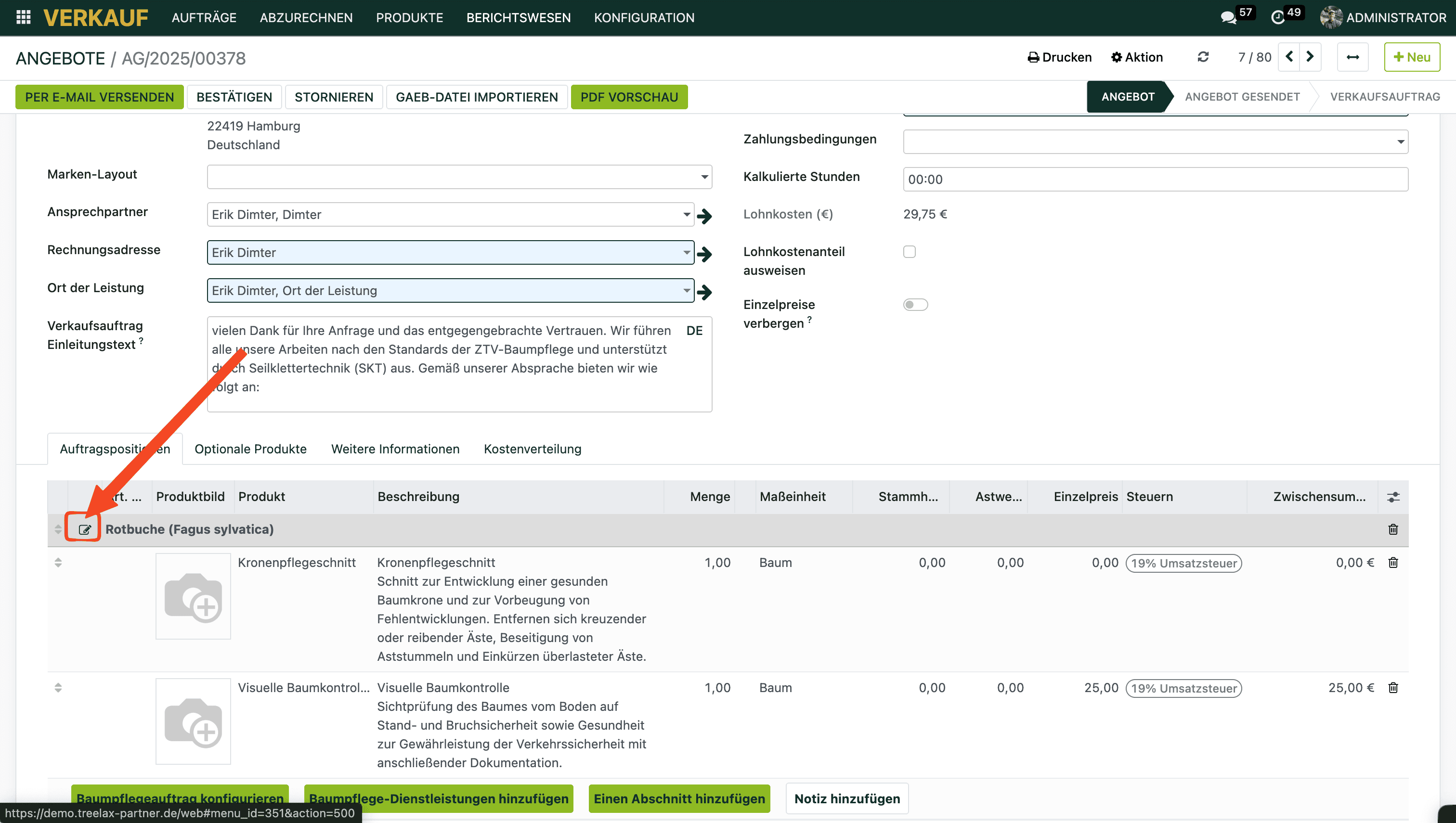Screen dimensions: 1456x823
Task: Click the GAEB-Datei importieren button
Action: point(476,97)
